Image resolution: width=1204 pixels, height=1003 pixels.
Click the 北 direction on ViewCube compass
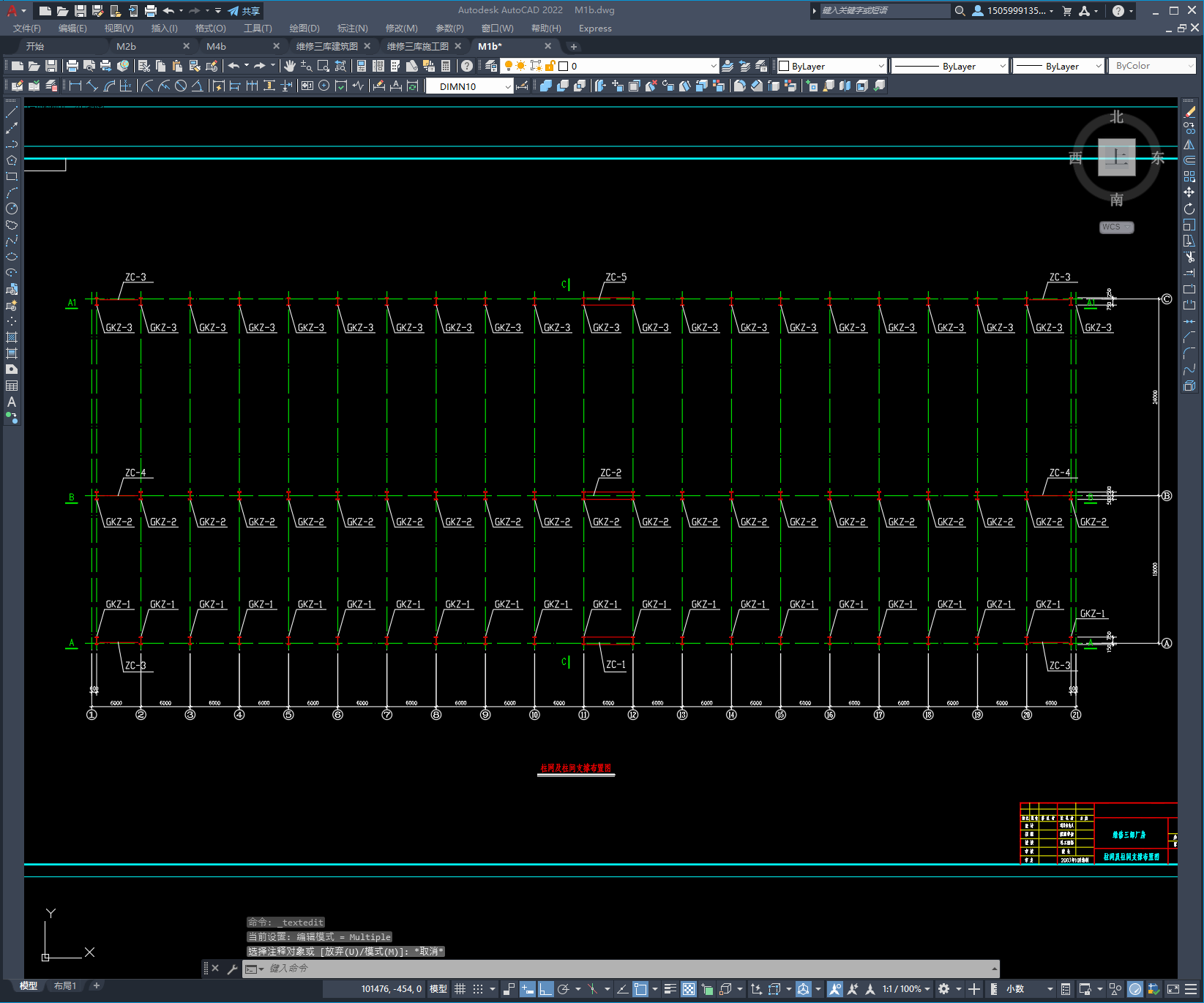click(1116, 117)
